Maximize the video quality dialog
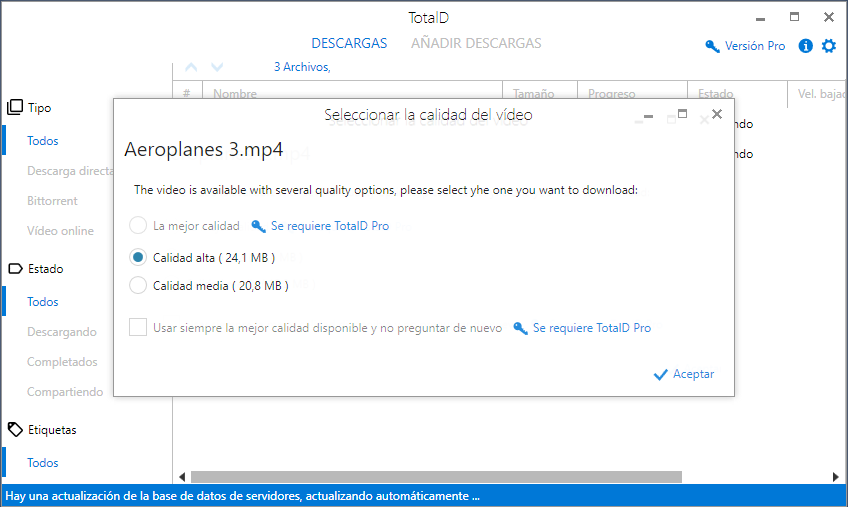This screenshot has height=507, width=848. (x=683, y=114)
